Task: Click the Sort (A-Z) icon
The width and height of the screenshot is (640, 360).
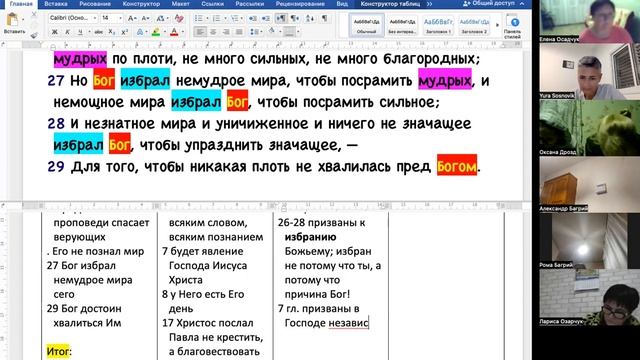Action: (310, 18)
